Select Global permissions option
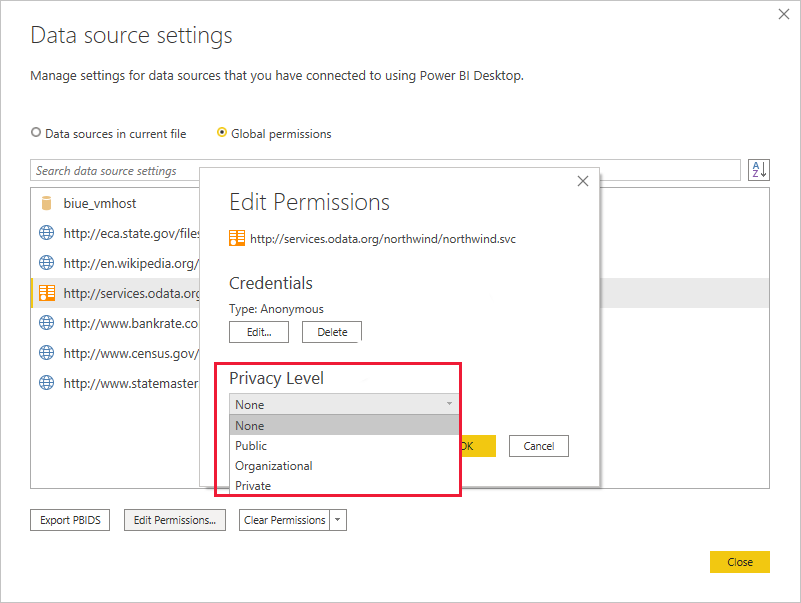The image size is (801, 603). pos(221,133)
